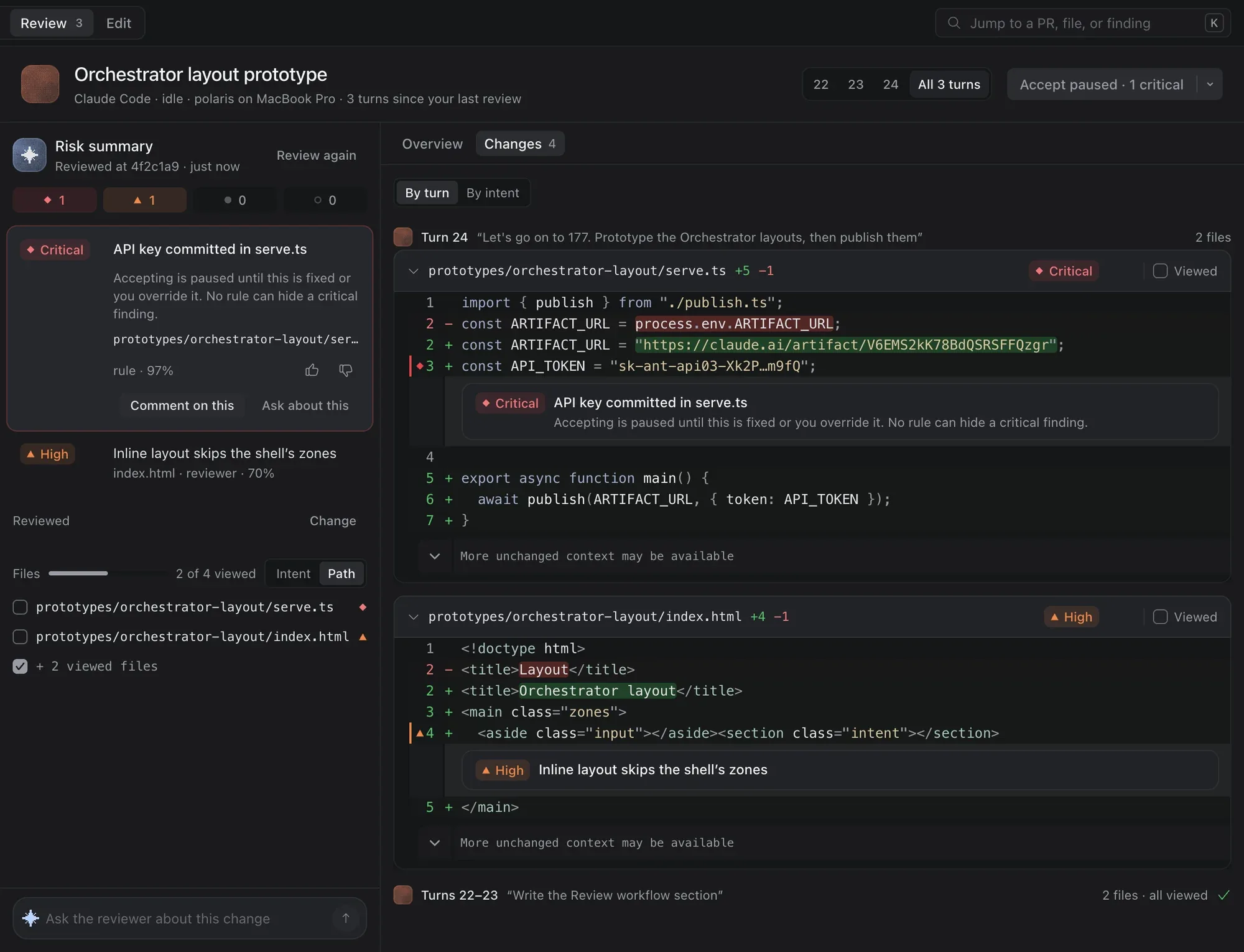
Task: Uncheck the '+ 2 viewed files' checkbox
Action: point(20,667)
